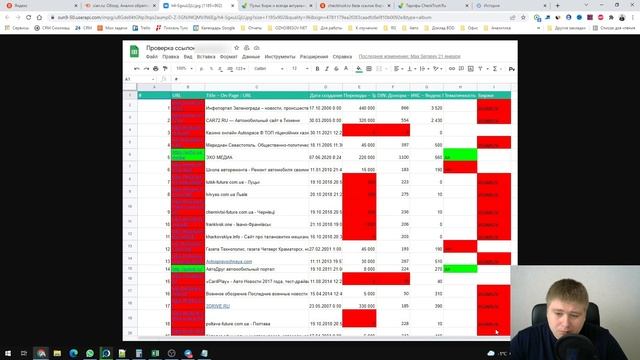Open the Правка menu

click(171, 57)
